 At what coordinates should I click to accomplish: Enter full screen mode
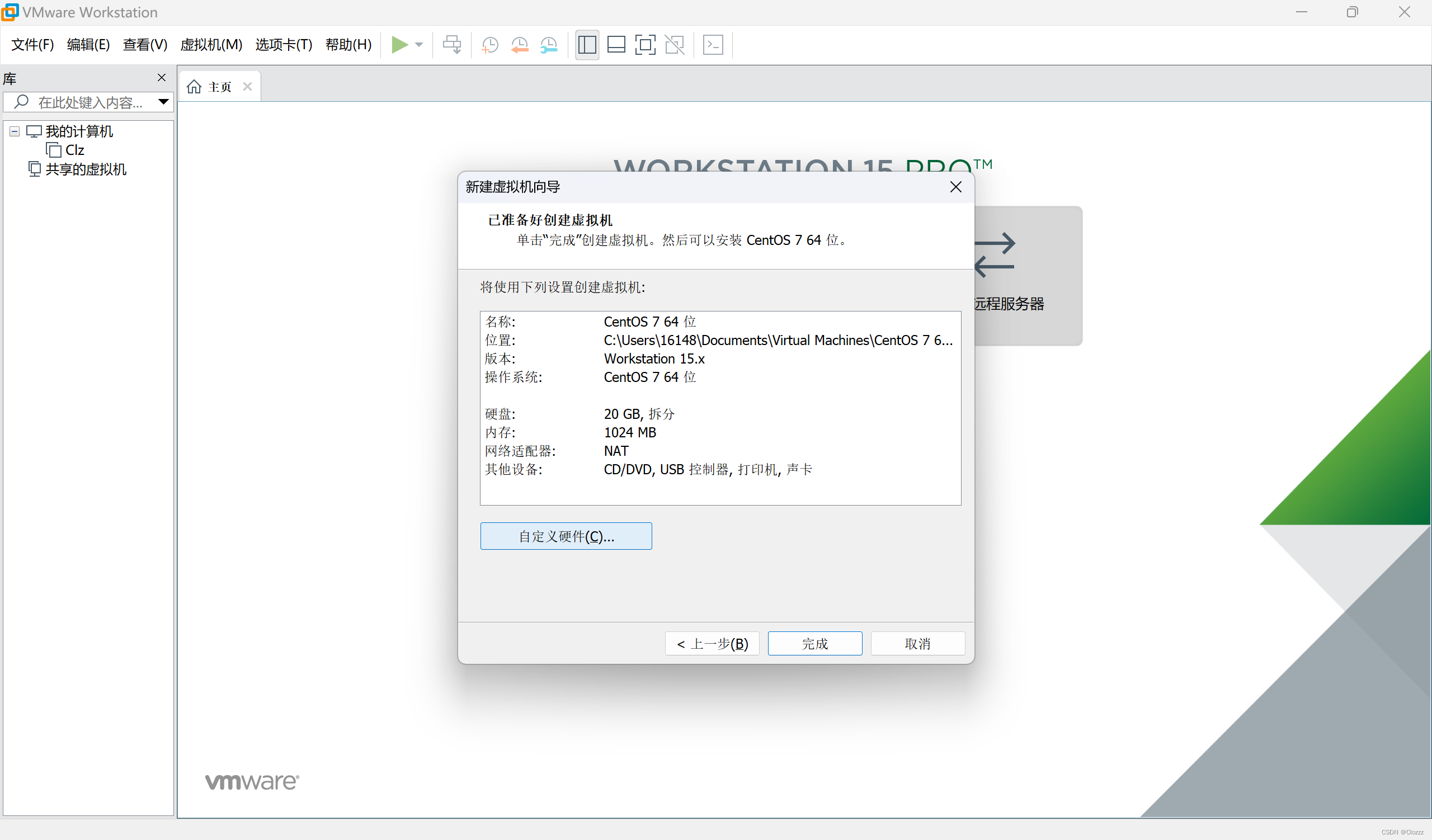point(645,45)
